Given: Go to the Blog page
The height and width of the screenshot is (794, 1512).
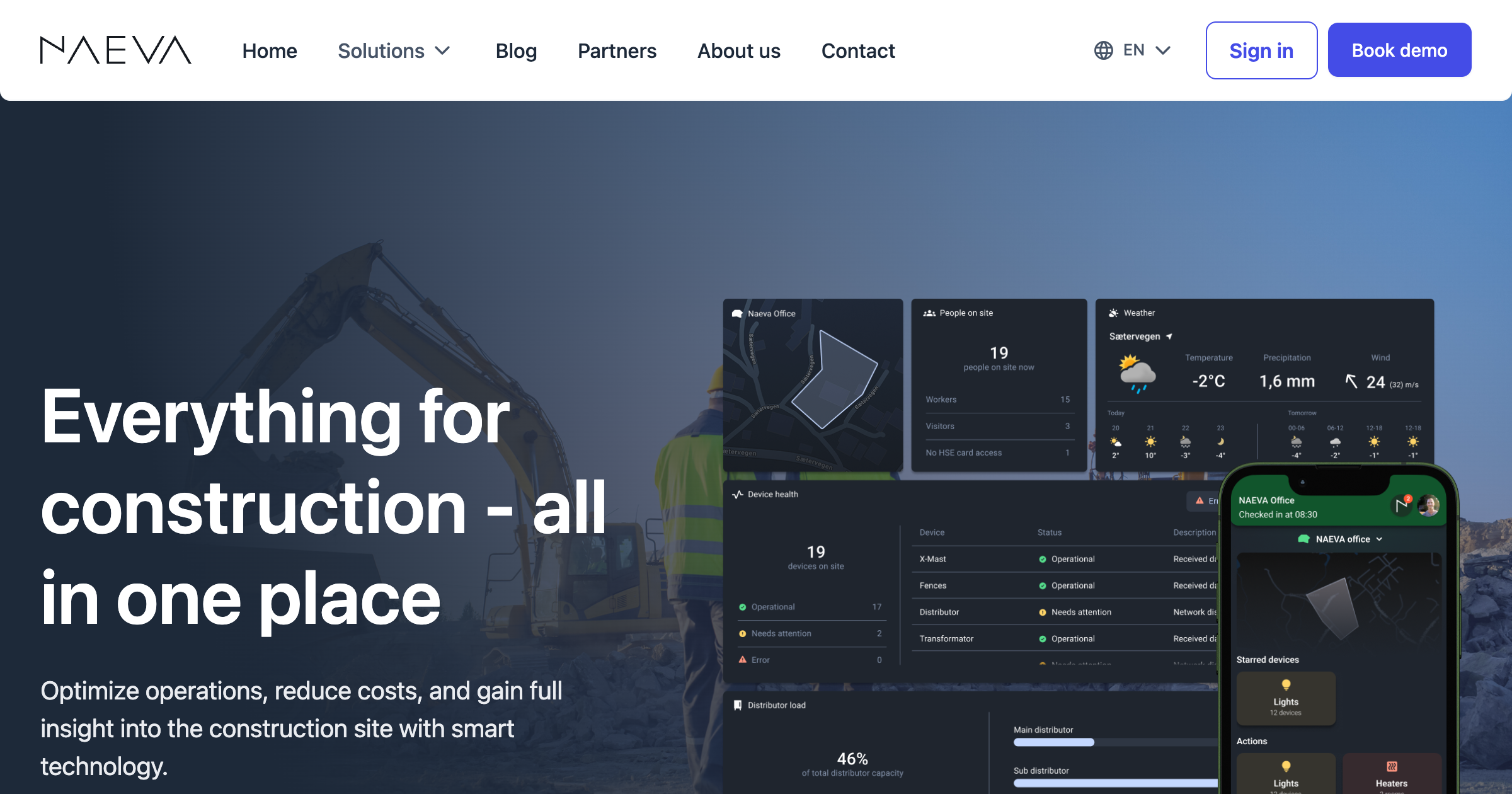Looking at the screenshot, I should coord(516,50).
